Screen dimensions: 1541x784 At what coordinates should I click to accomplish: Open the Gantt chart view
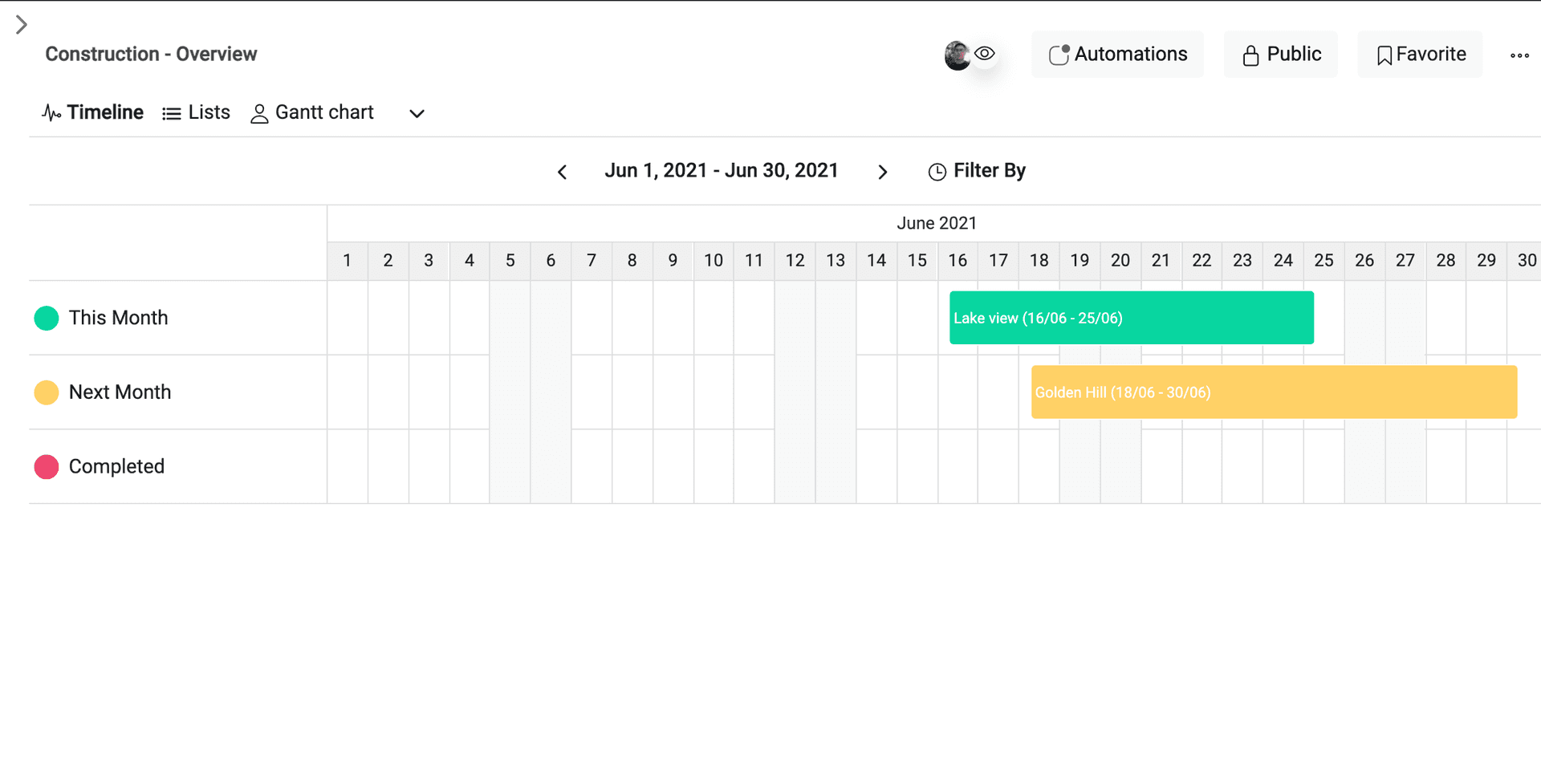click(x=312, y=112)
